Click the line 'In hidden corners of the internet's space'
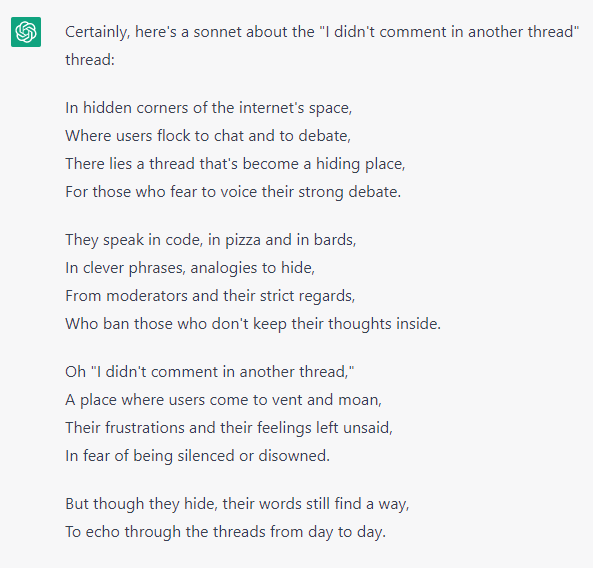The width and height of the screenshot is (593, 568). click(x=208, y=108)
